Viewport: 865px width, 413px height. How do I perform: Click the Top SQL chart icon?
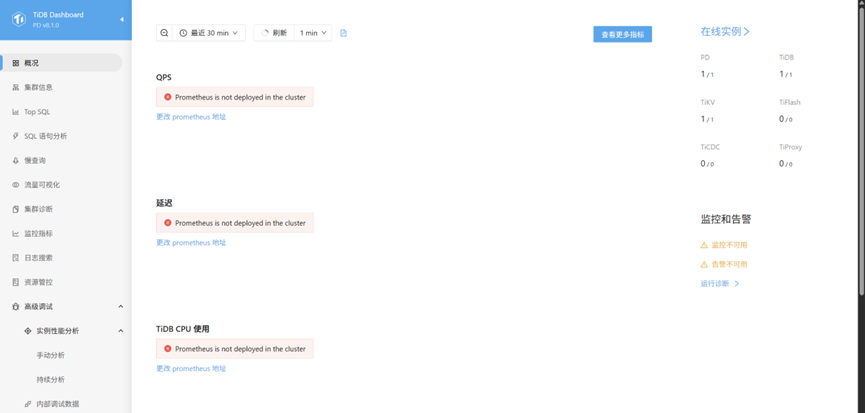(15, 112)
